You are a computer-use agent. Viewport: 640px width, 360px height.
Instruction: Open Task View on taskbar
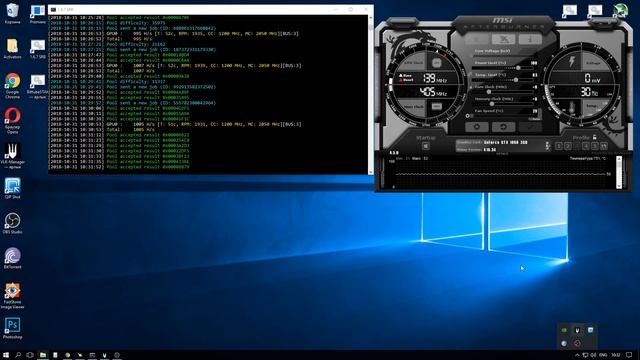[30, 355]
